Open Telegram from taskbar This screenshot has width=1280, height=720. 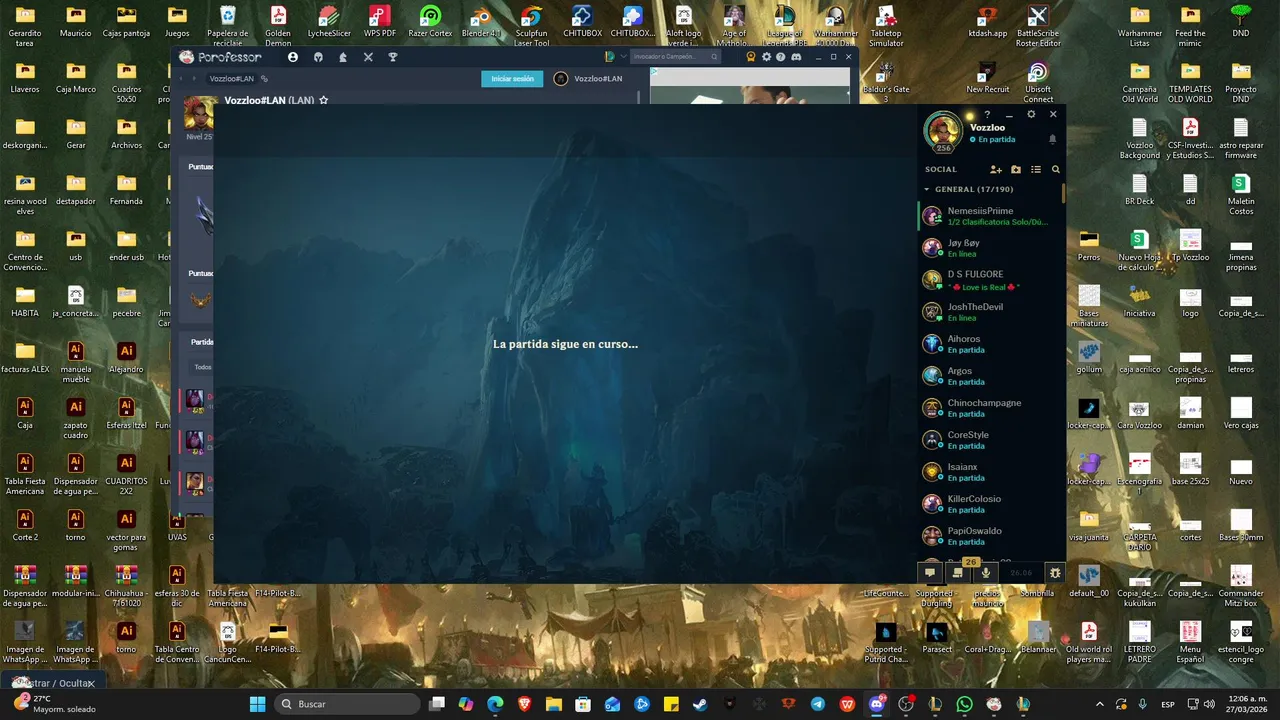click(818, 704)
